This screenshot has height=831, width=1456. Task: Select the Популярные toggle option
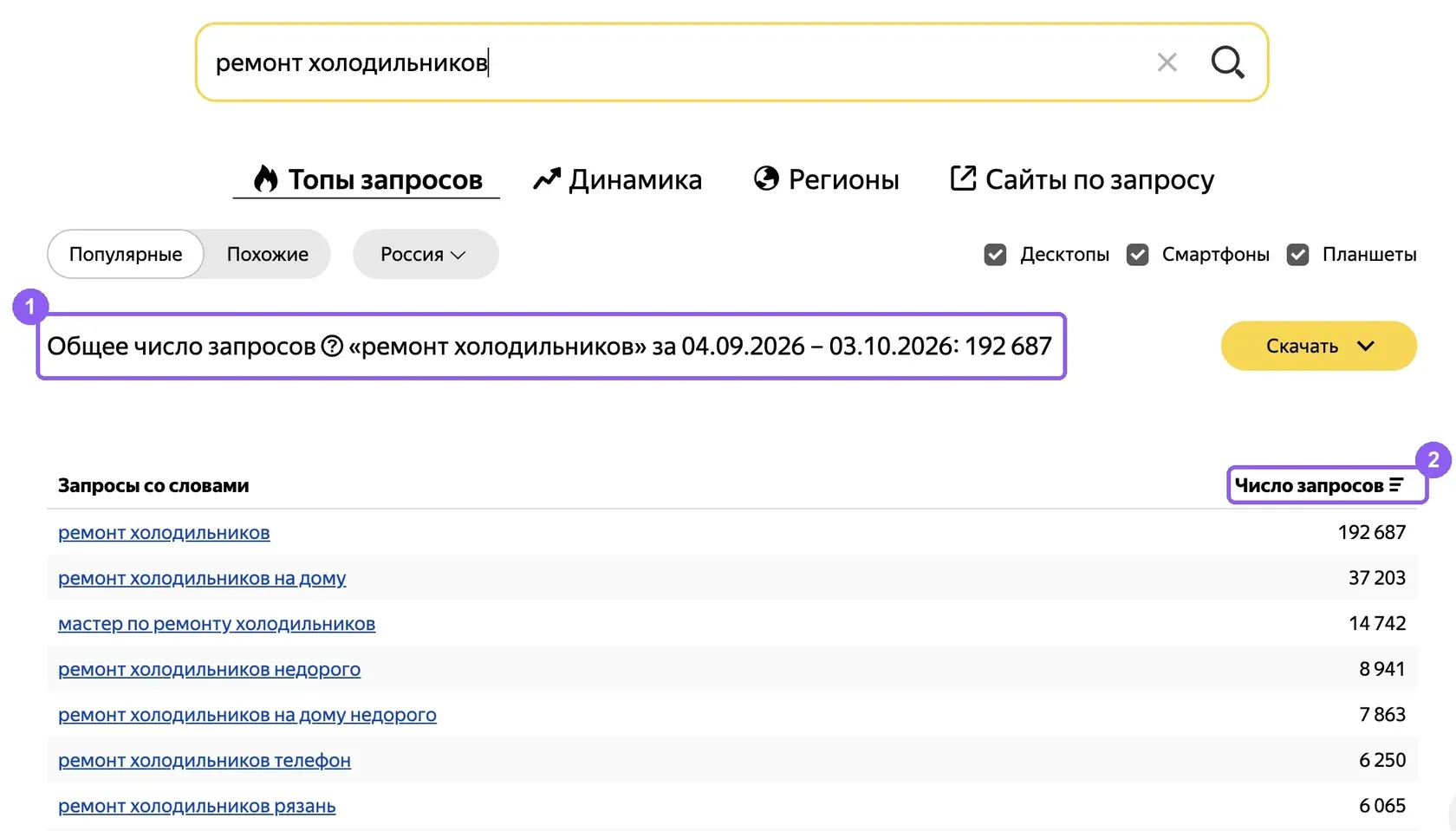tap(126, 254)
